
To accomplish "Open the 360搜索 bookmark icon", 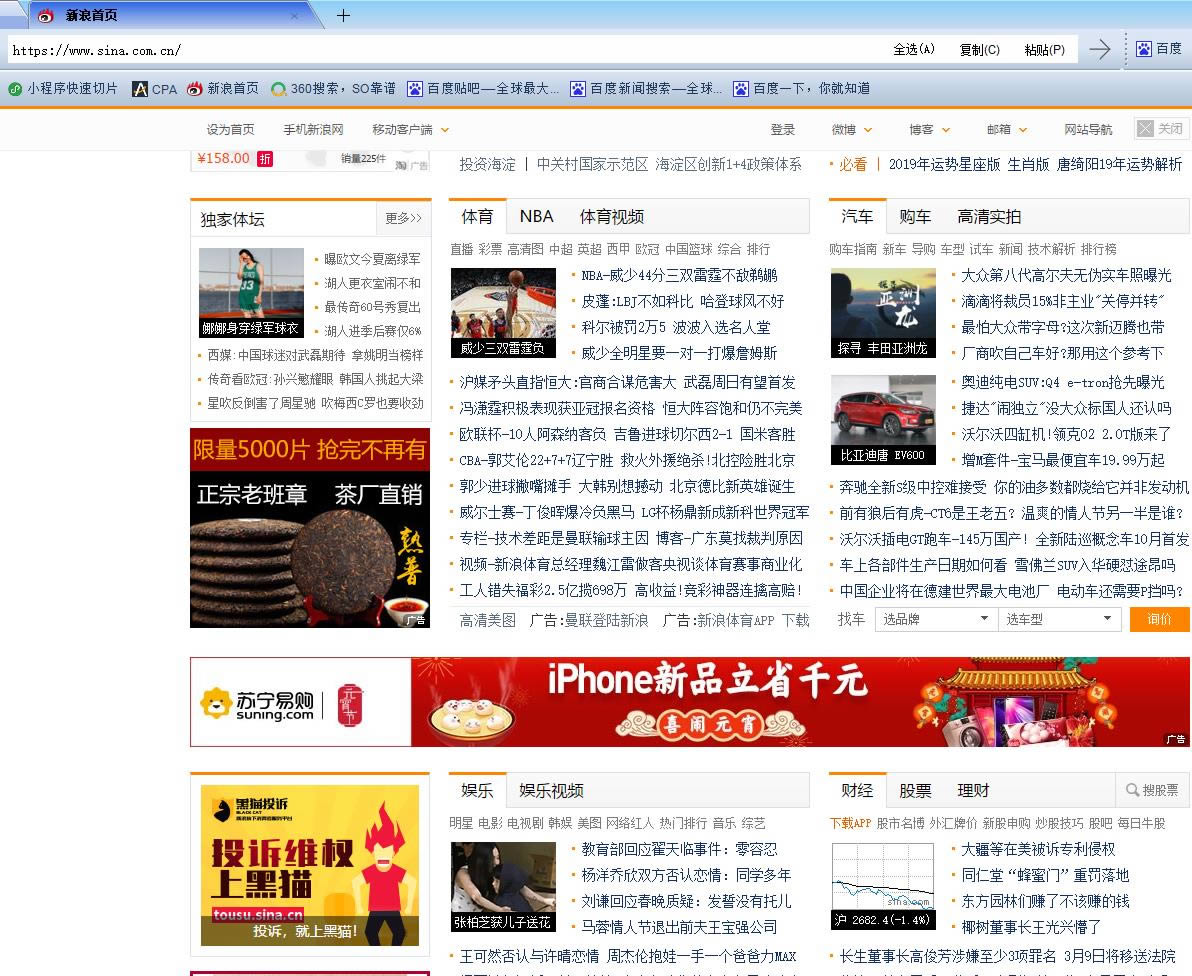I will point(278,89).
